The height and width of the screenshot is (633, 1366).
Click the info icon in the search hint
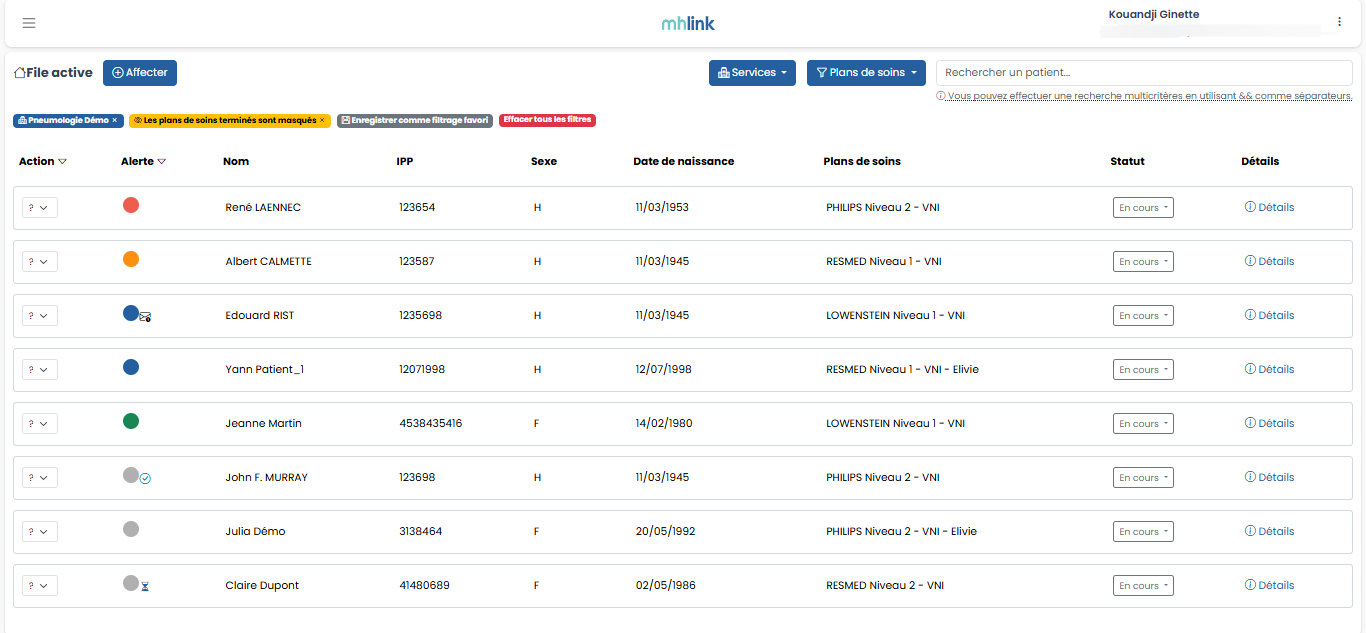(941, 96)
